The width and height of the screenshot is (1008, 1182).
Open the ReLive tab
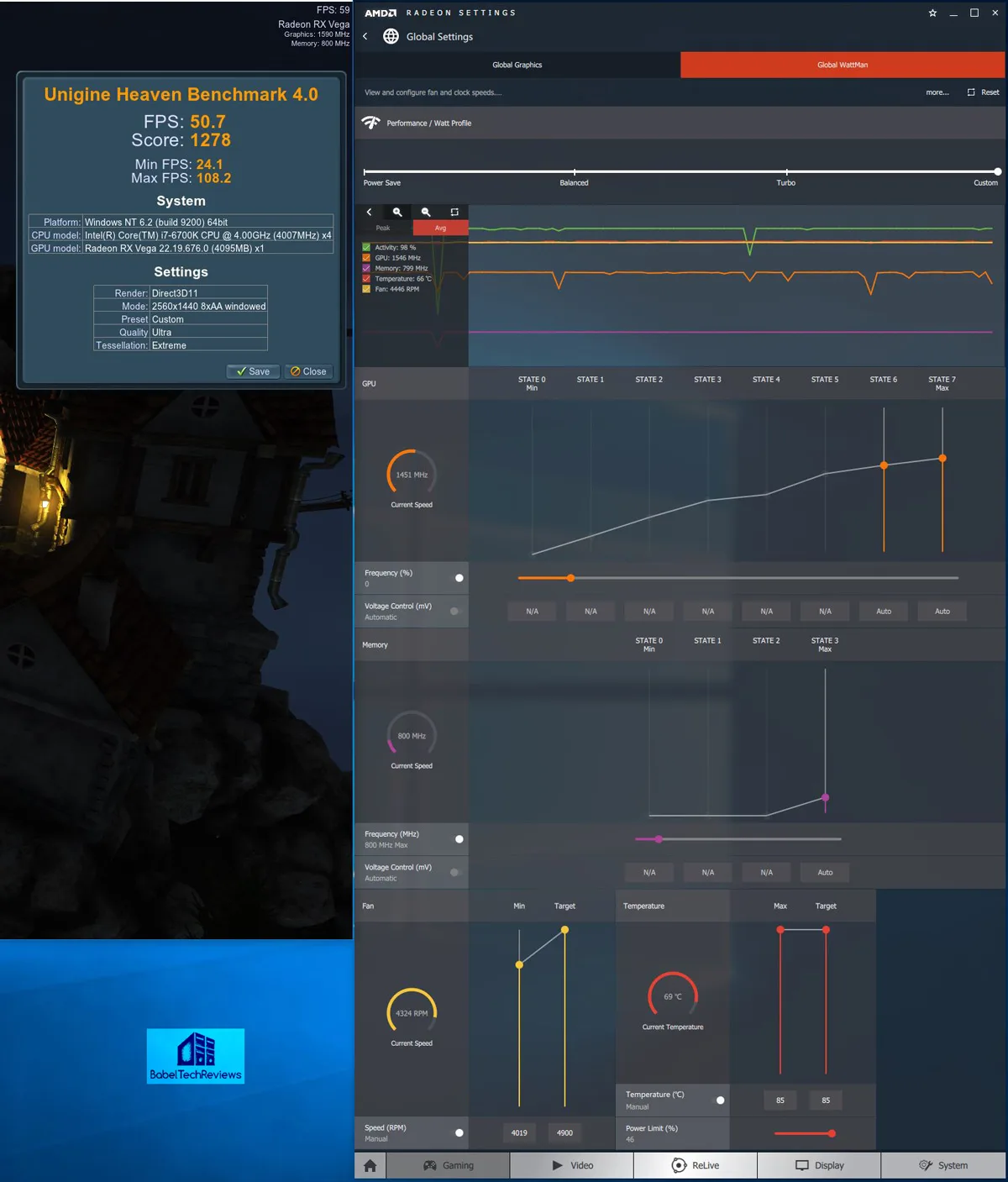(x=696, y=1165)
